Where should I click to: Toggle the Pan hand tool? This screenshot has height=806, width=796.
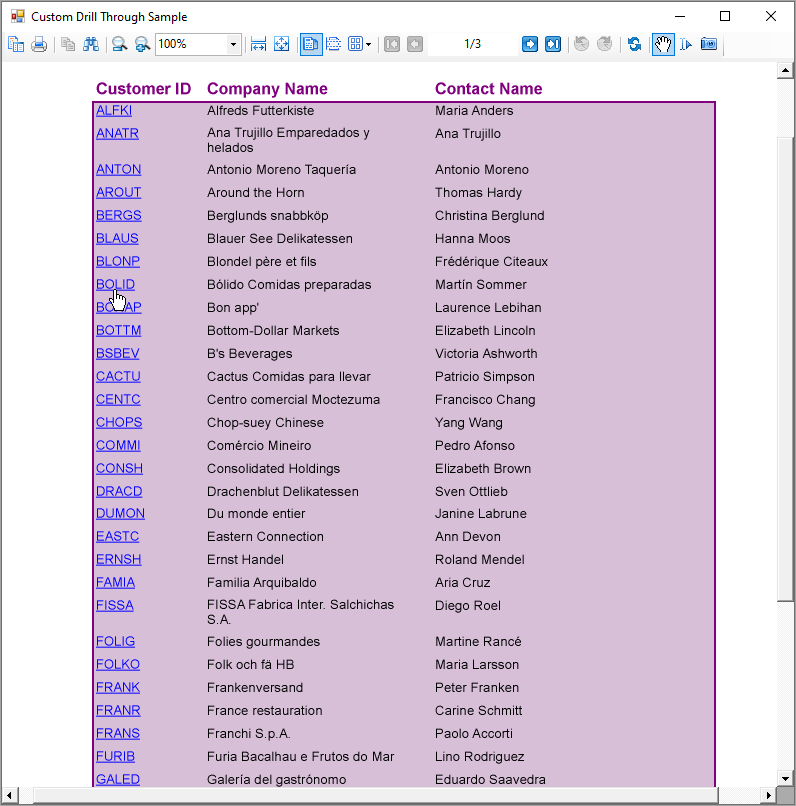pyautogui.click(x=663, y=44)
